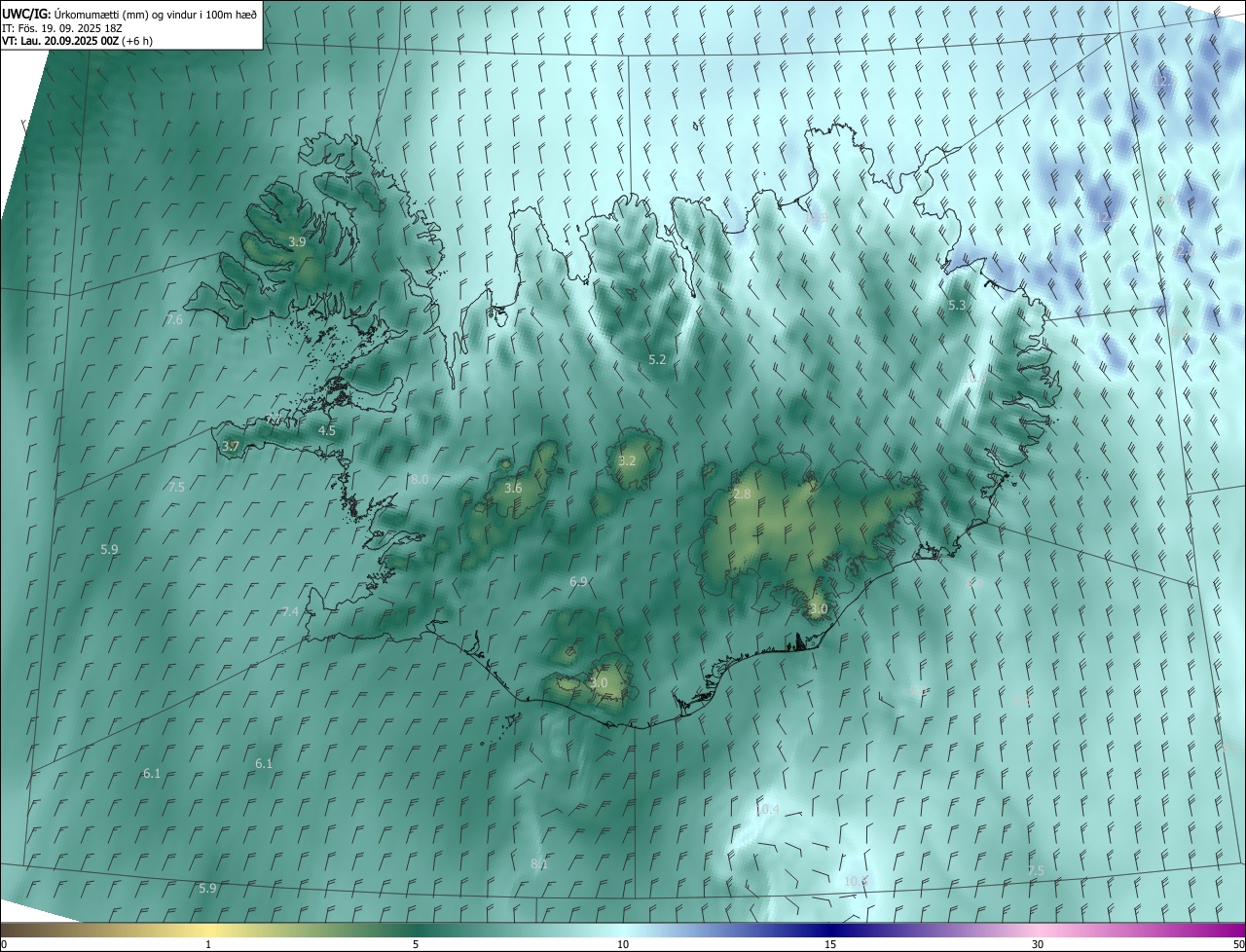Click the 'IT: Fös. 19. 09. 2025 18Z' line
This screenshot has height=952, width=1246.
click(x=61, y=28)
